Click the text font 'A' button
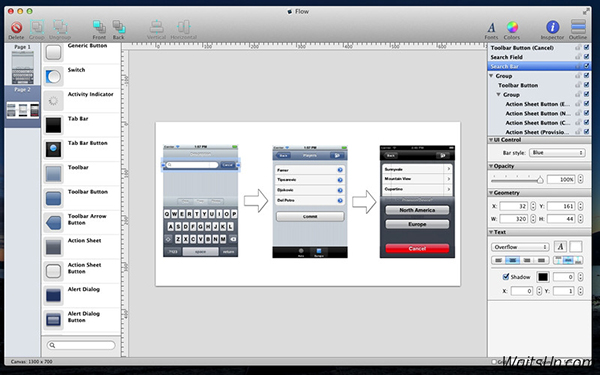The image size is (600, 375). coord(560,247)
